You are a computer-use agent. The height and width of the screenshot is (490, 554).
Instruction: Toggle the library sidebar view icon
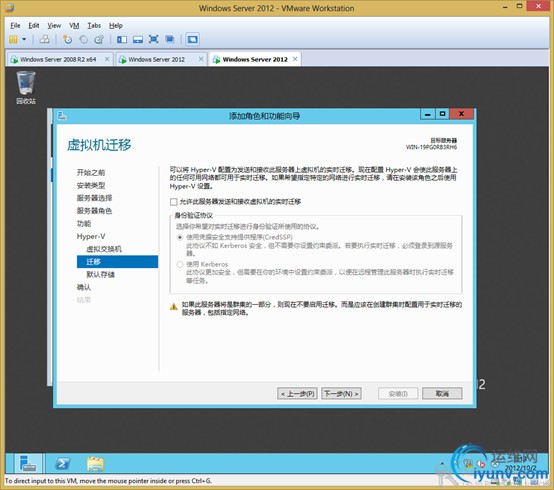pos(122,39)
